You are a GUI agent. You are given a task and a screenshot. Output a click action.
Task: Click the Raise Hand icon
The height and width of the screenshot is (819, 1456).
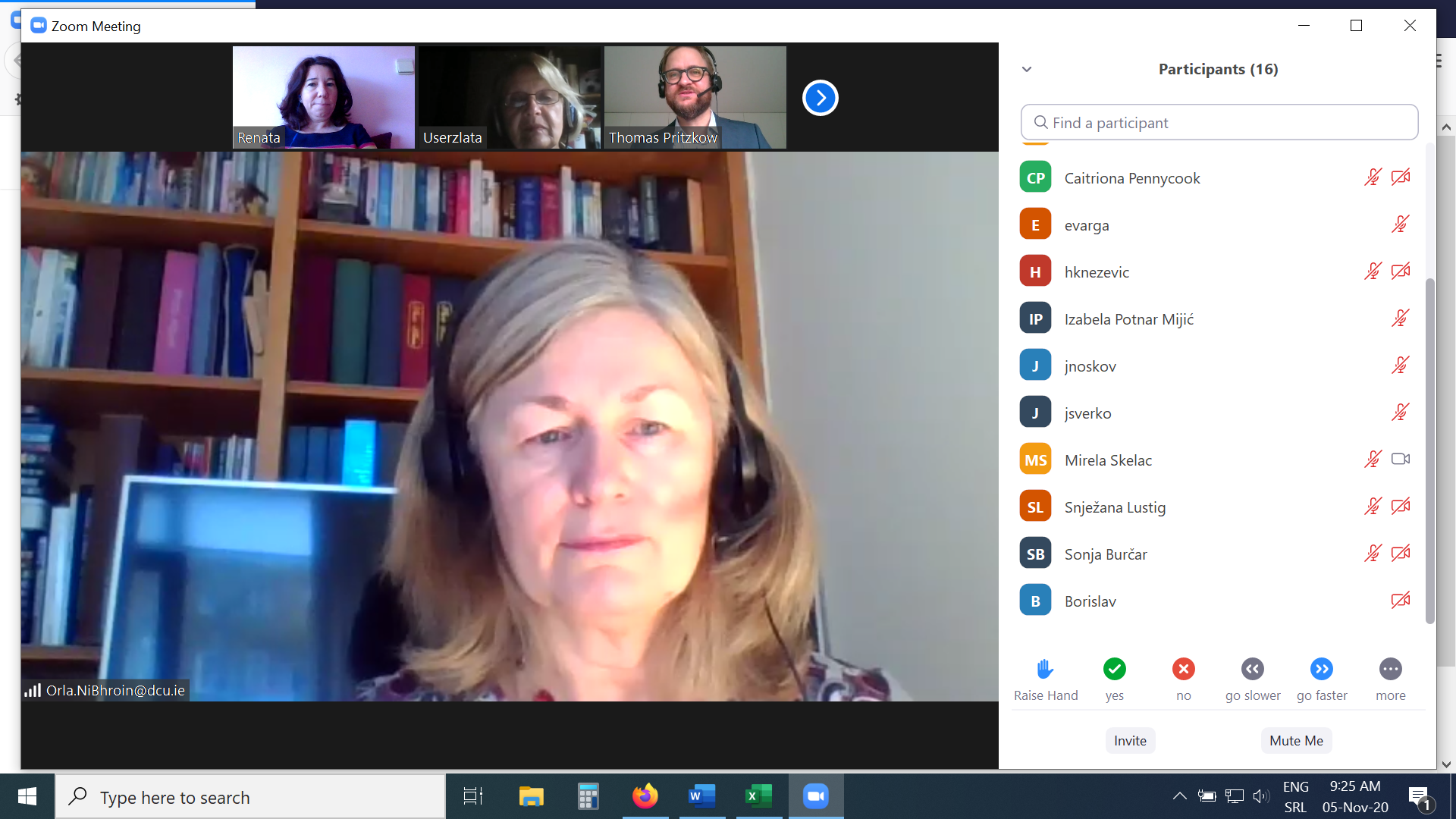click(1045, 669)
